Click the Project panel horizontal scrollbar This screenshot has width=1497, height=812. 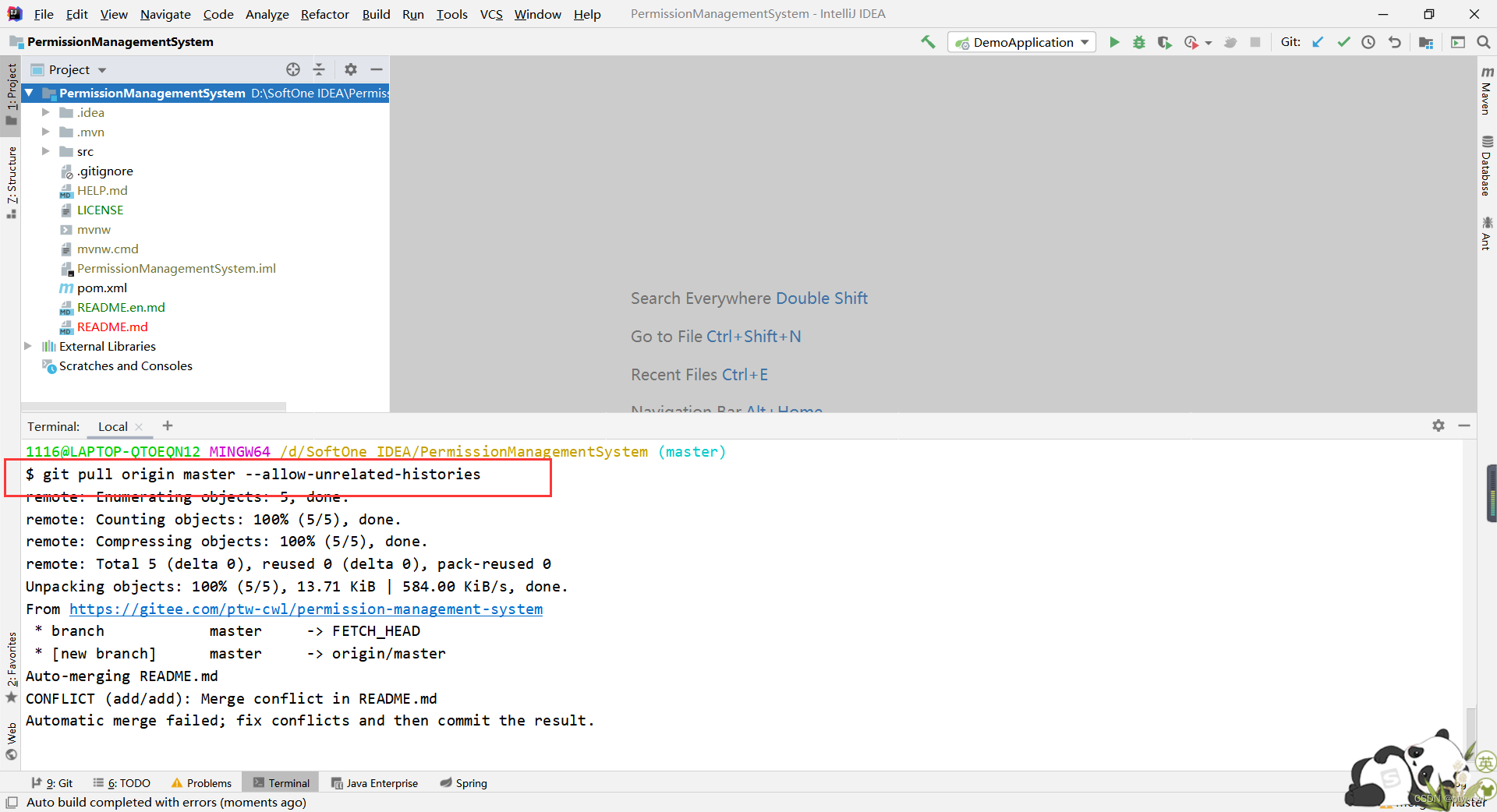154,407
